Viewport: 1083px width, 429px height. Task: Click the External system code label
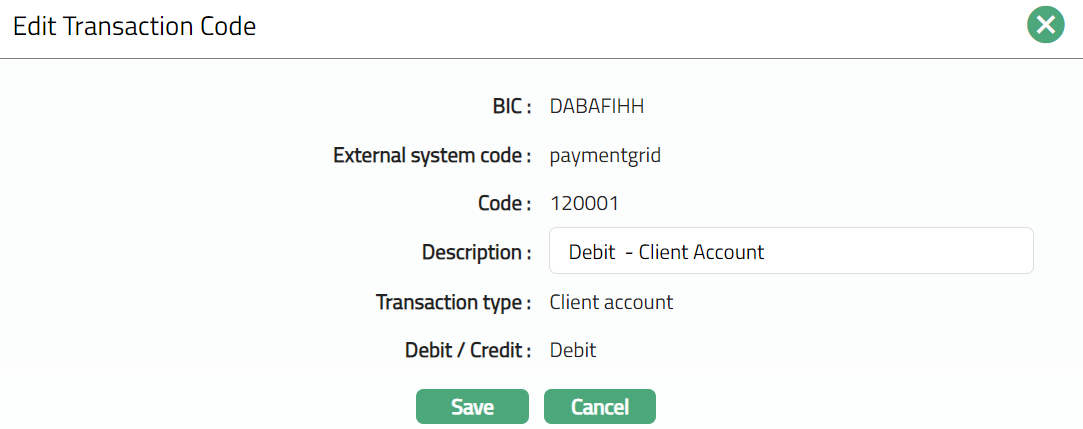pyautogui.click(x=432, y=156)
